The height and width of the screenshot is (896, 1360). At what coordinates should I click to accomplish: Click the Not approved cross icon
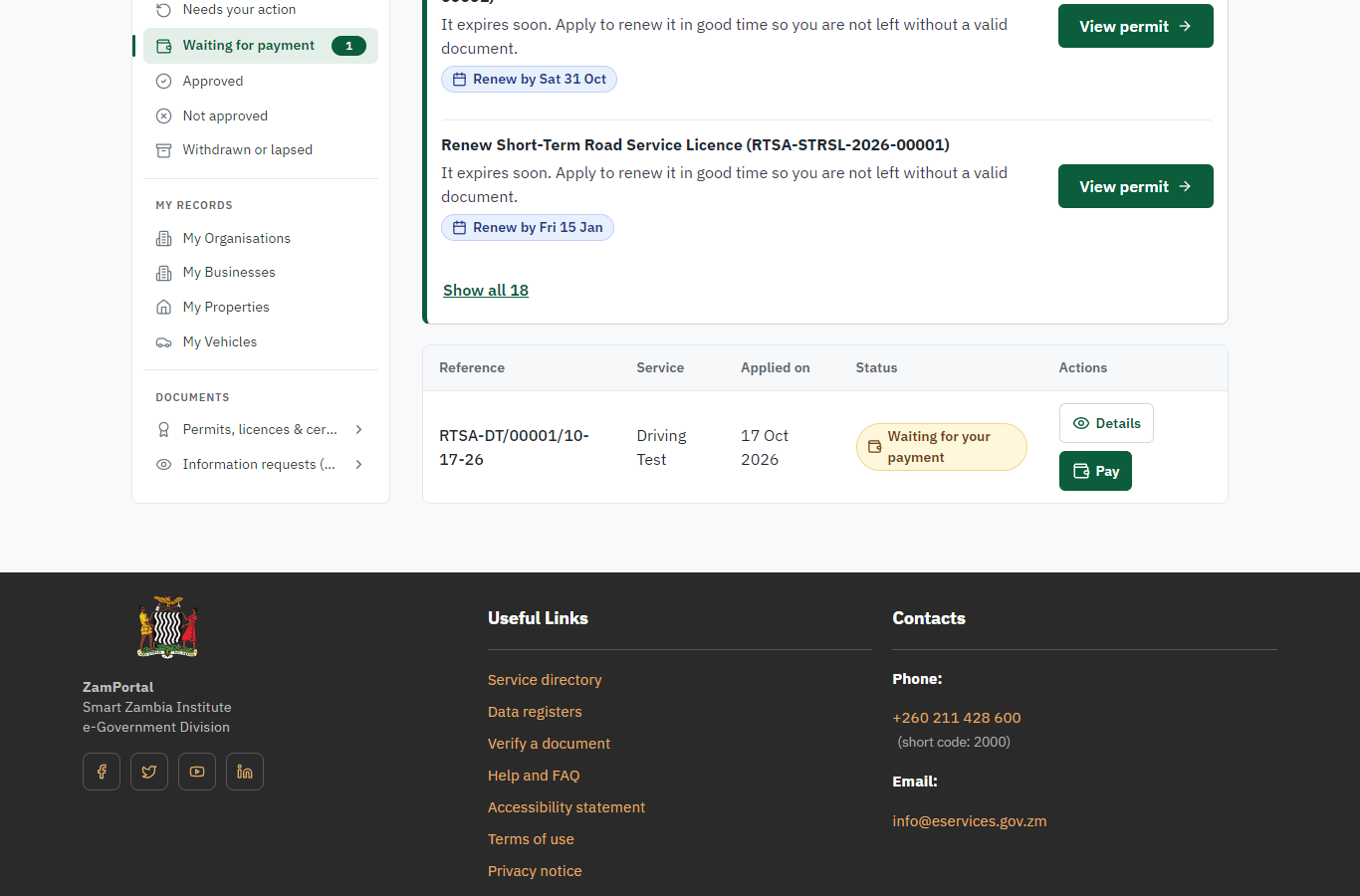tap(164, 116)
